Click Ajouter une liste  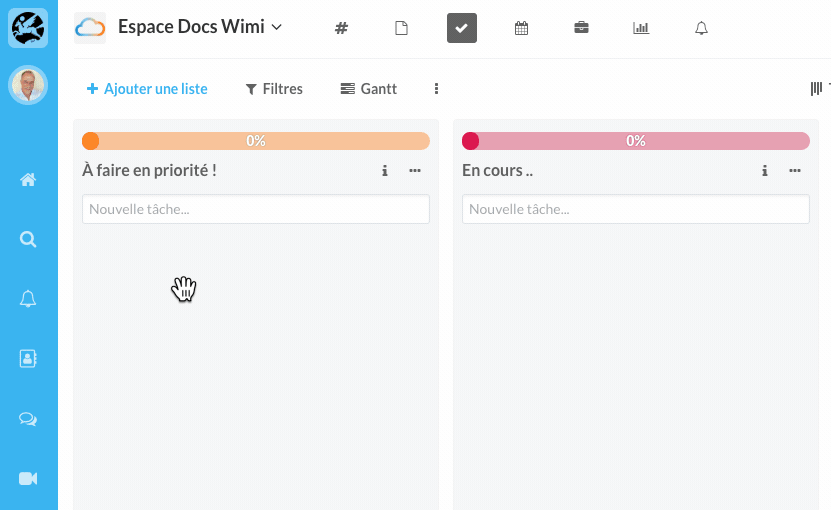(148, 89)
